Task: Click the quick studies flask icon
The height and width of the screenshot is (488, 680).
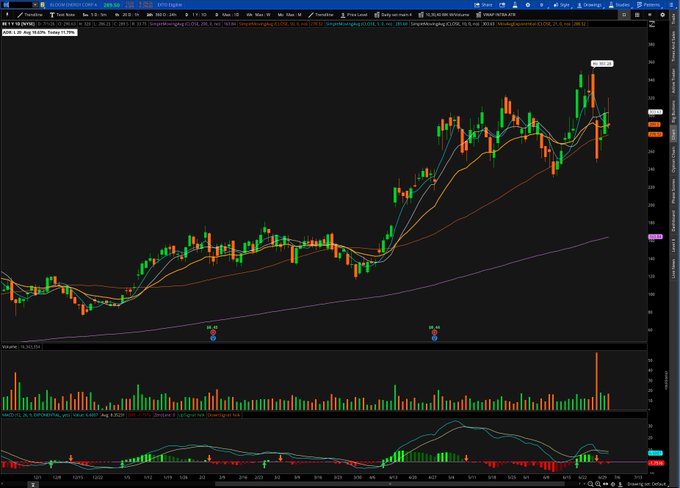Action: tap(515, 5)
